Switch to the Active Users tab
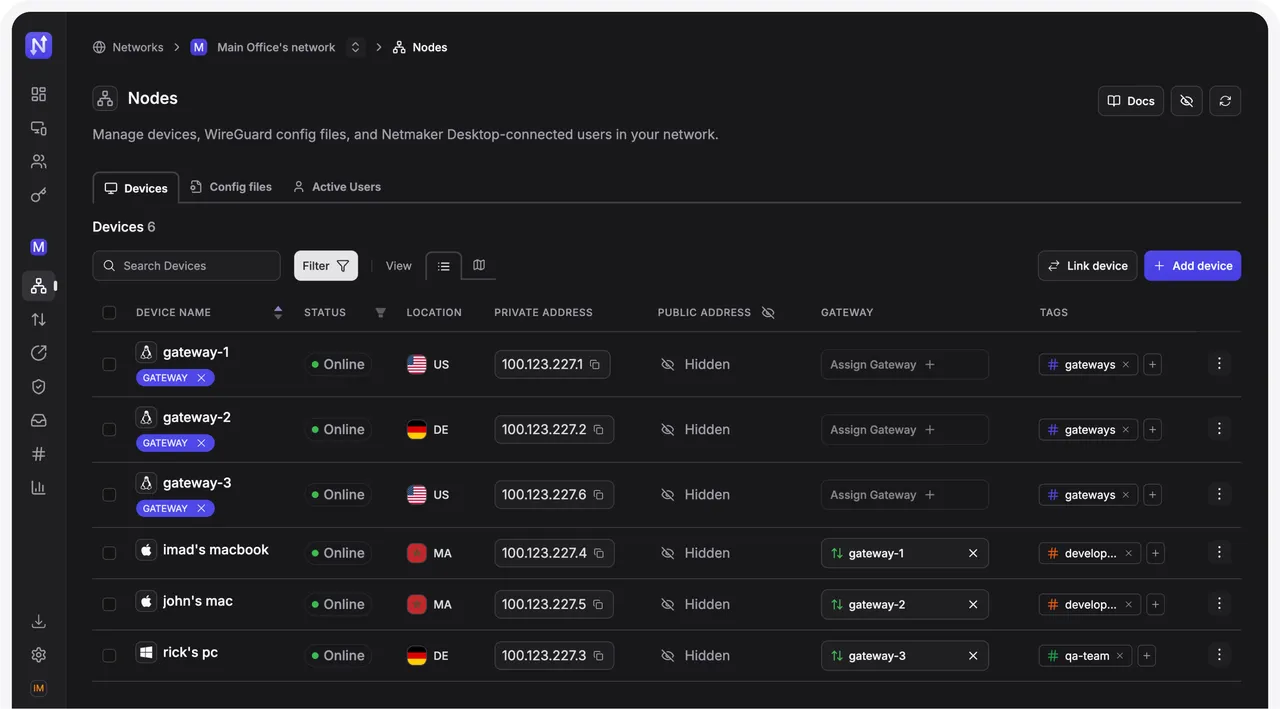This screenshot has width=1280, height=709. [x=337, y=187]
